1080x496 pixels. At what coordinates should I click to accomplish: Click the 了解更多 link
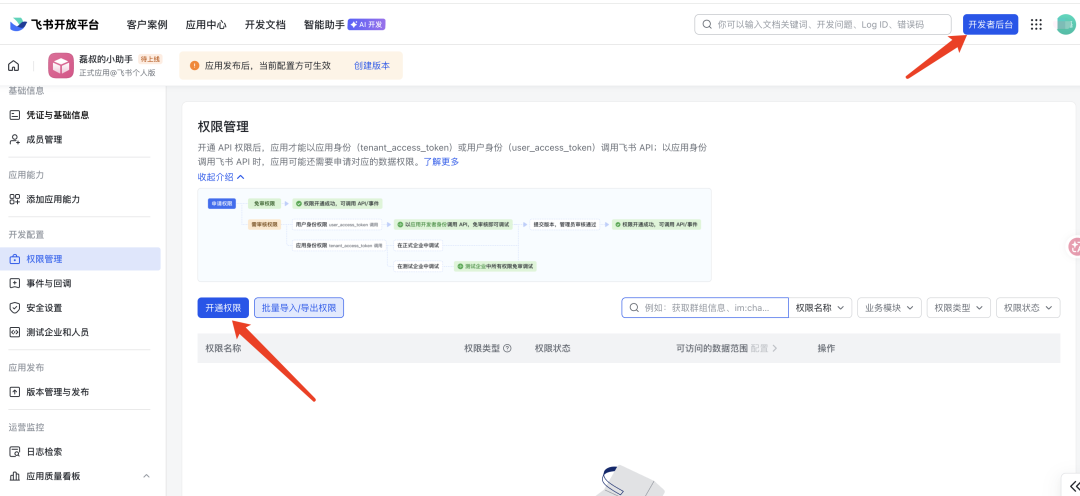coord(441,162)
